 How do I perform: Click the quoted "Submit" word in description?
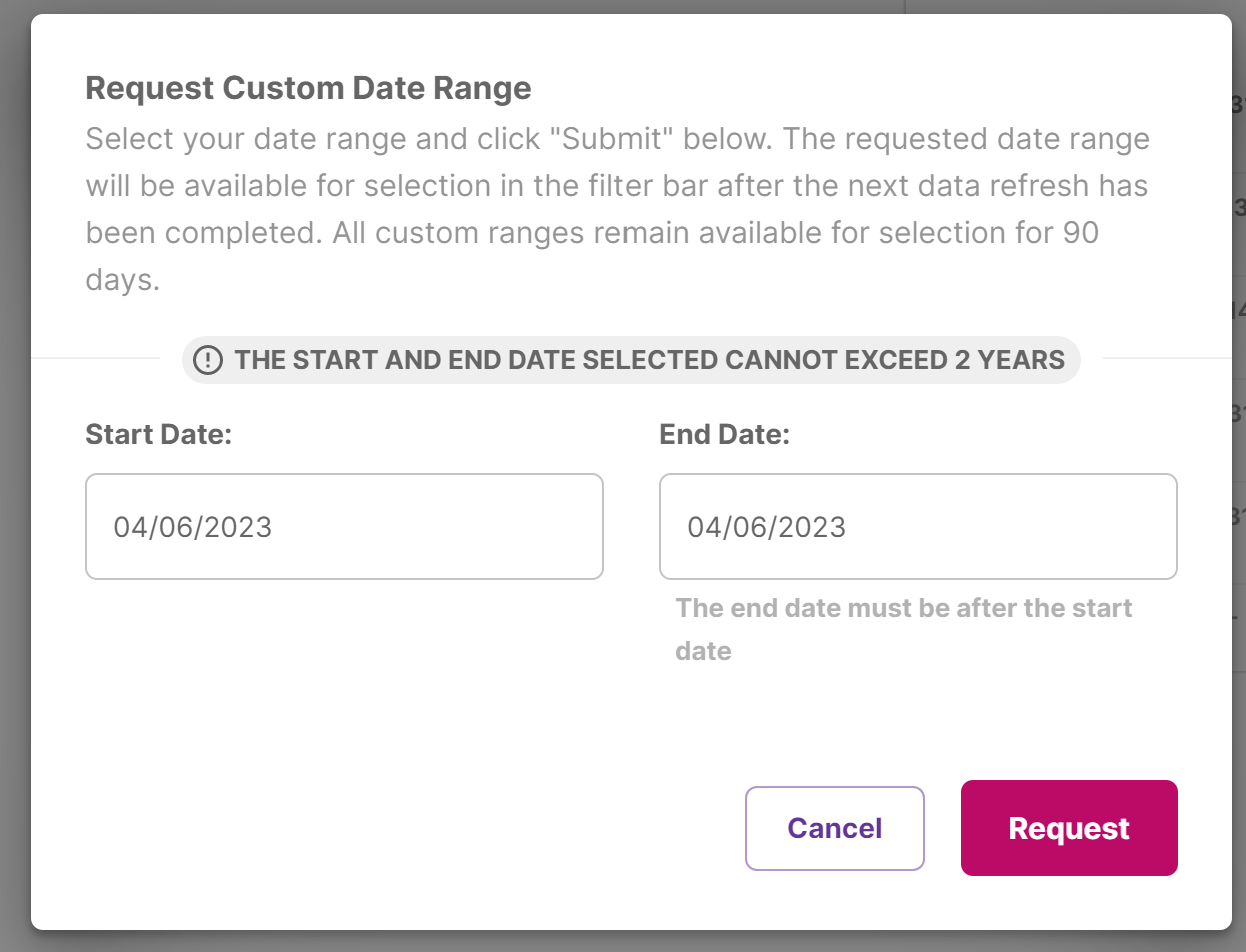(614, 139)
